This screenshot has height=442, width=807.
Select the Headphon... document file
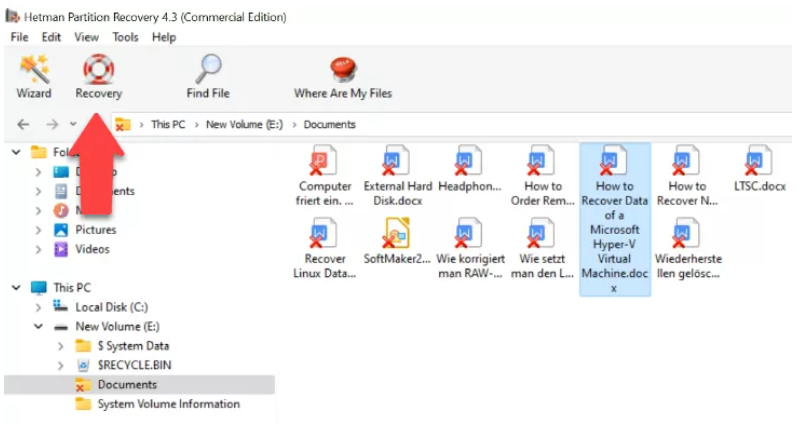(x=469, y=170)
